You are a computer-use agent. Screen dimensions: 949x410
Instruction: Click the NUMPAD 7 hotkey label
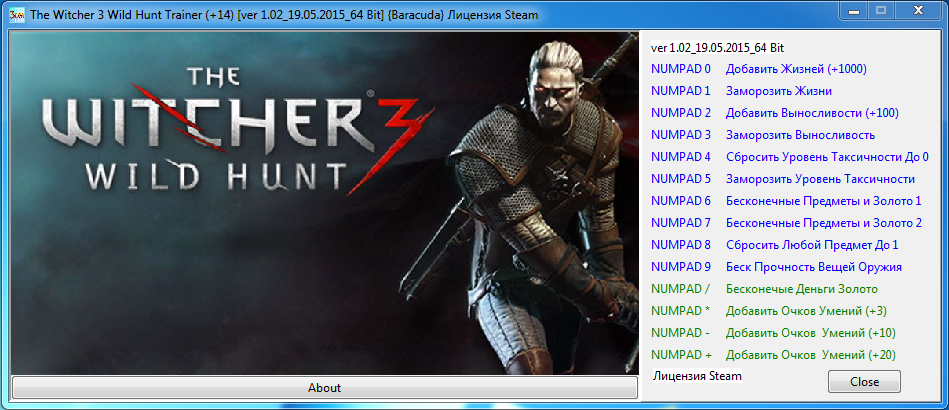(x=681, y=223)
